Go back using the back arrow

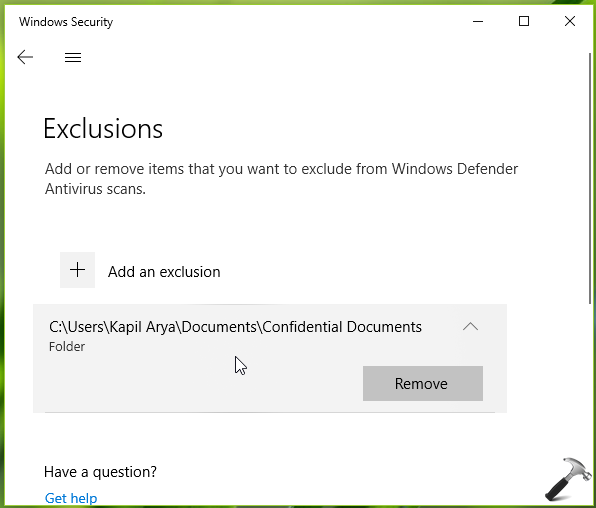click(x=25, y=57)
